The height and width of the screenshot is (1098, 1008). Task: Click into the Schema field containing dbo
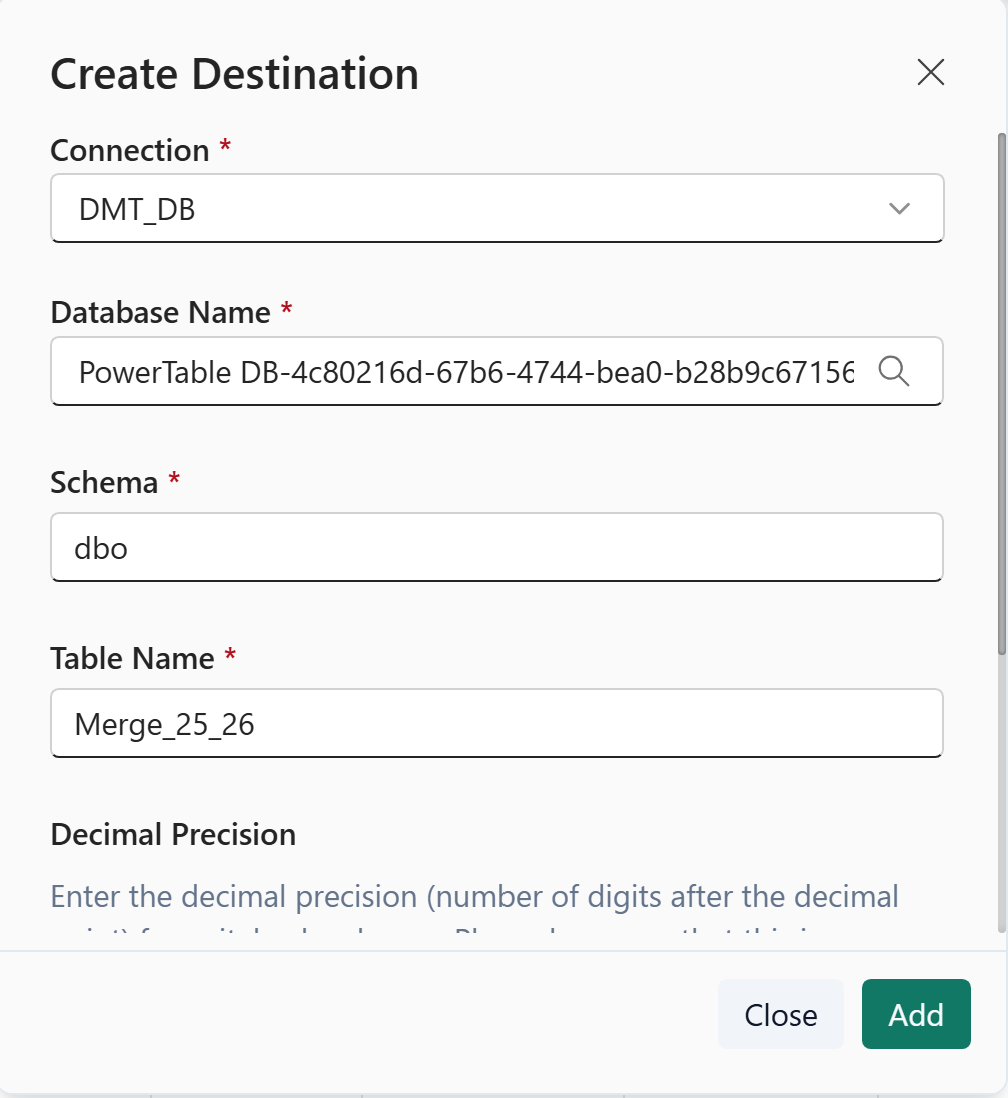(x=496, y=548)
